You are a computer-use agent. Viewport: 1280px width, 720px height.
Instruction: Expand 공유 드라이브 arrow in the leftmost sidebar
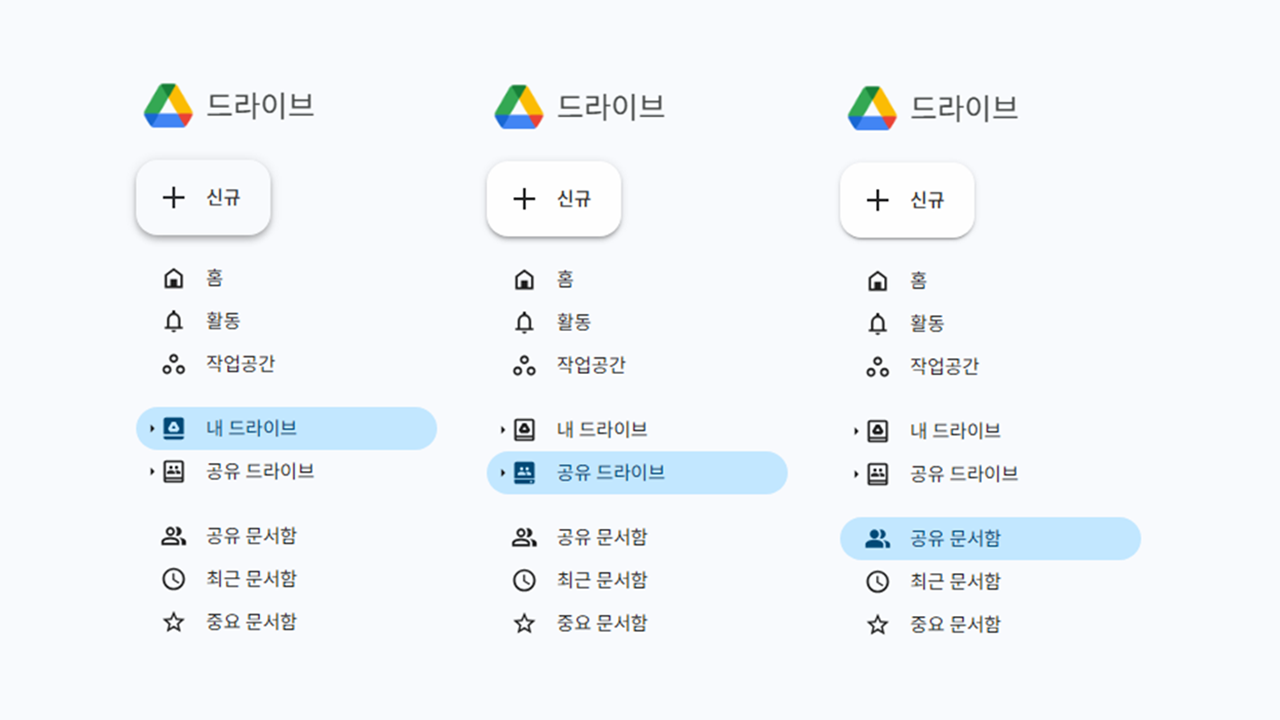click(152, 471)
